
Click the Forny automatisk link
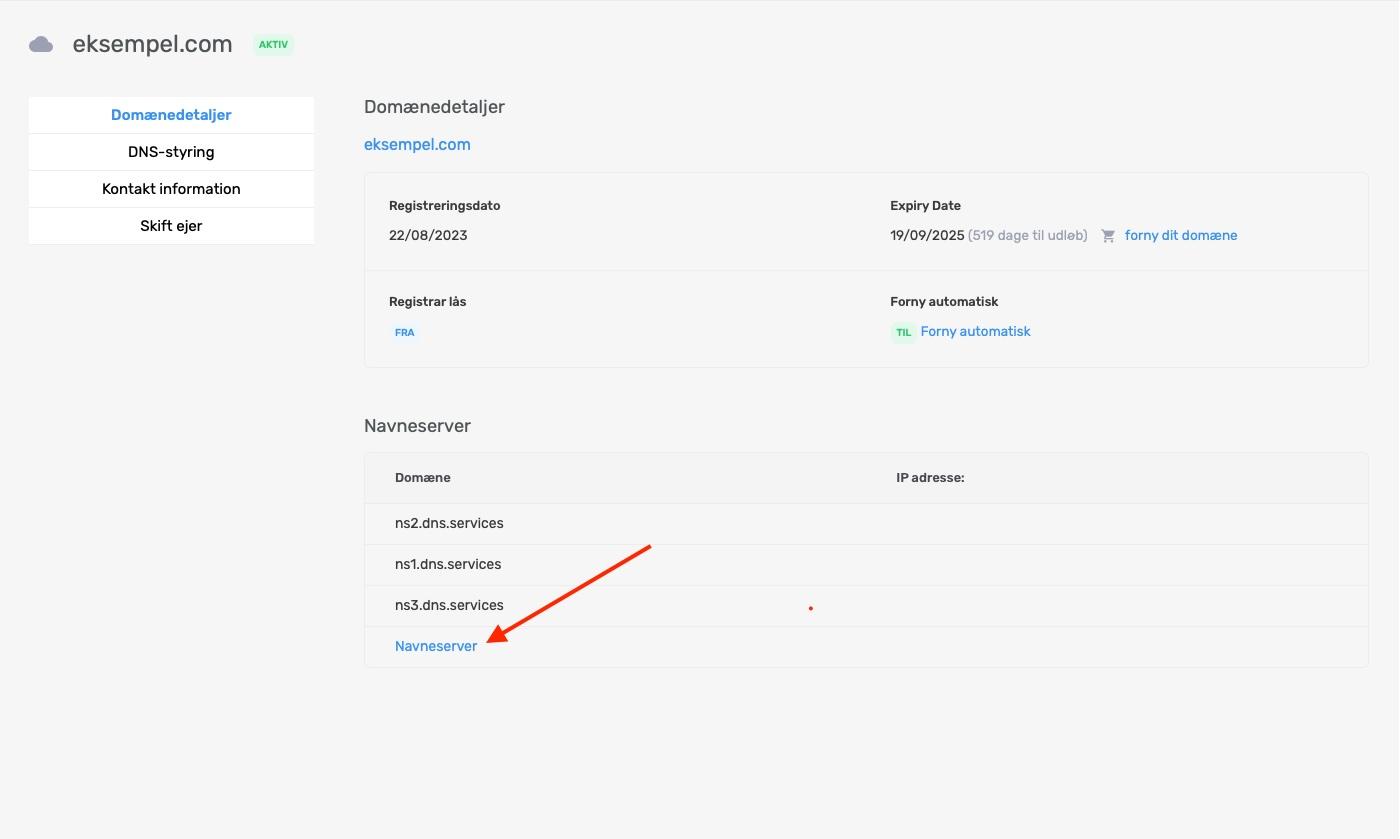pos(975,331)
